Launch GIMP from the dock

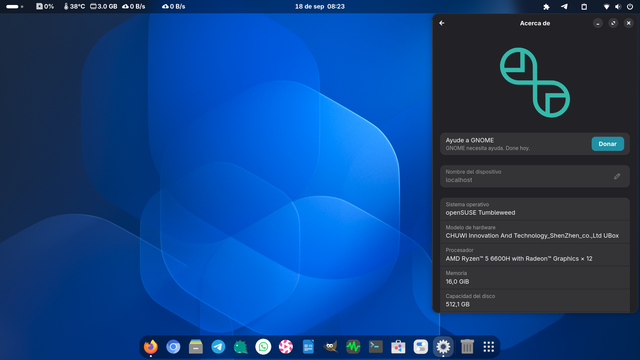(331, 347)
